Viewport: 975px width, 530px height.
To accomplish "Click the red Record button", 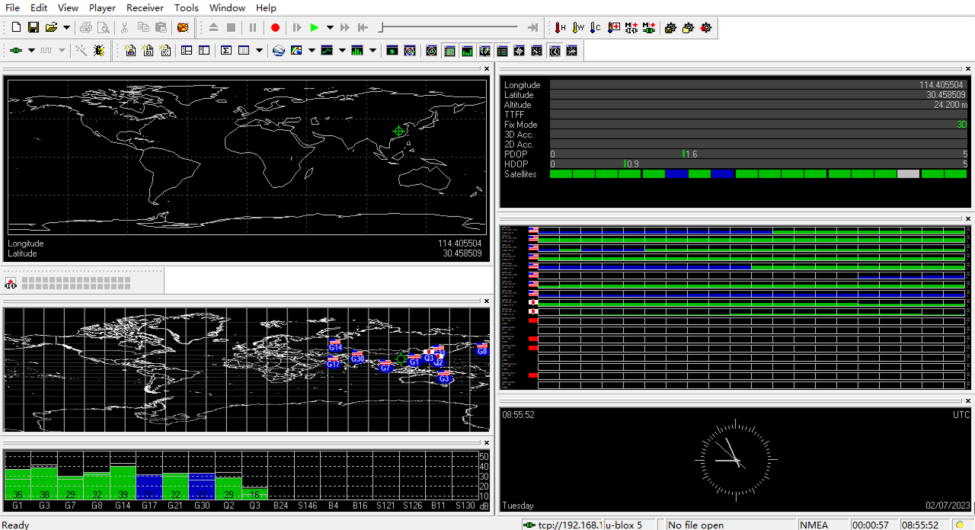I will [275, 28].
